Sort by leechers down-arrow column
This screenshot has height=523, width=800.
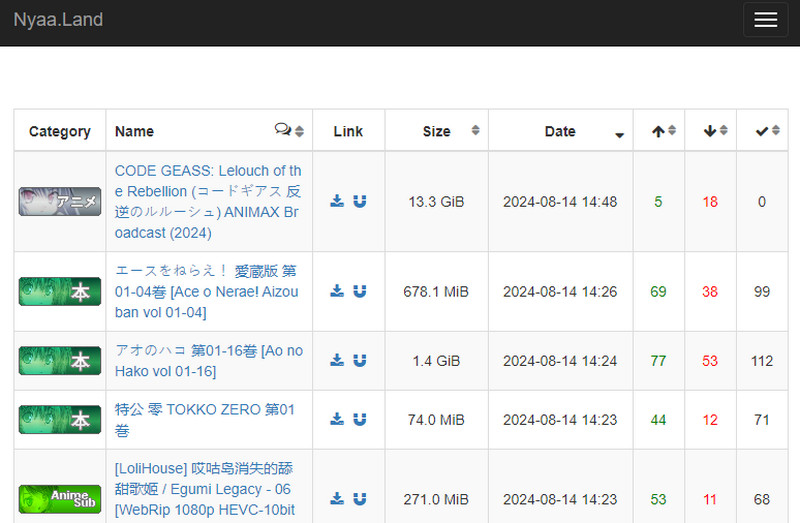(x=711, y=131)
